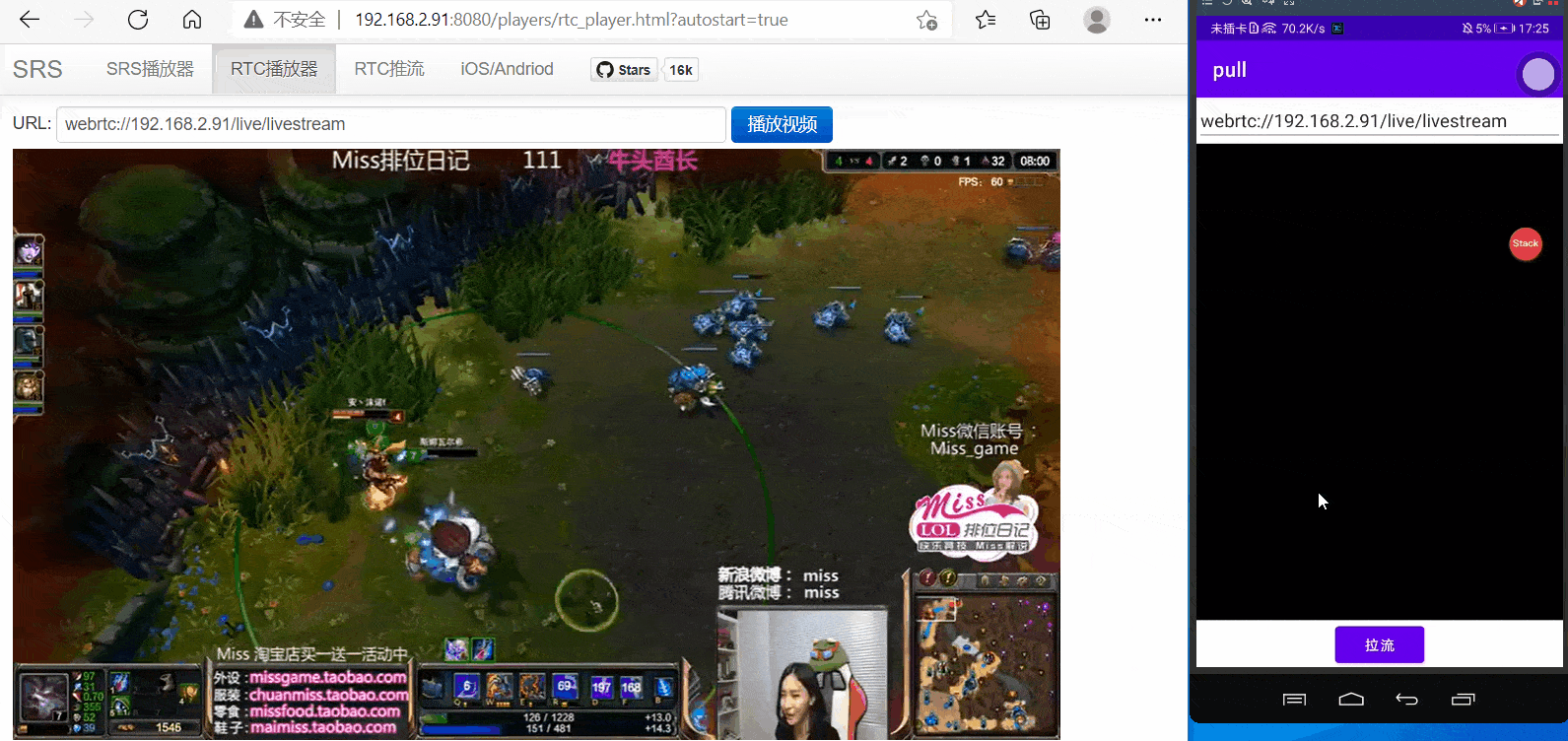
Task: Tap the red Stack floating button
Action: pos(1526,243)
